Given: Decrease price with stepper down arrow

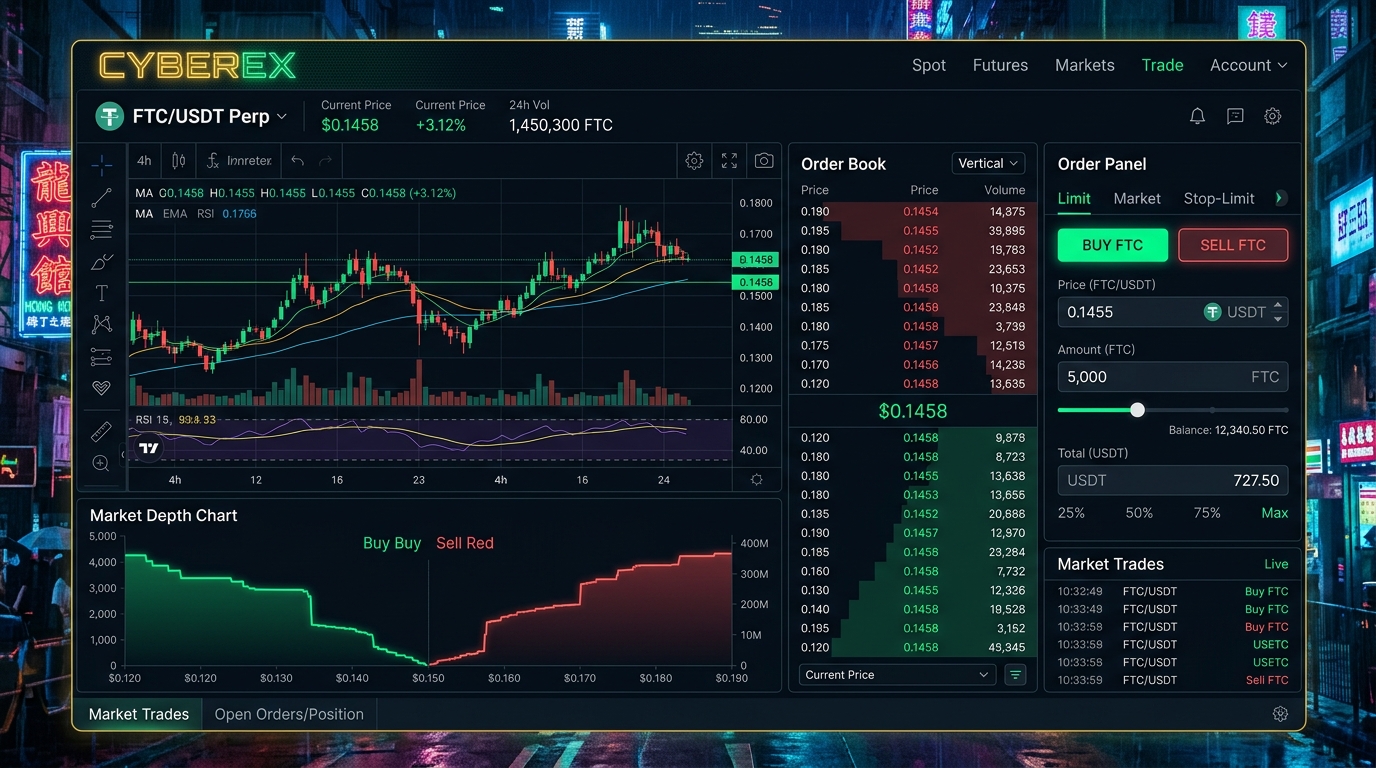Looking at the screenshot, I should [x=1278, y=319].
